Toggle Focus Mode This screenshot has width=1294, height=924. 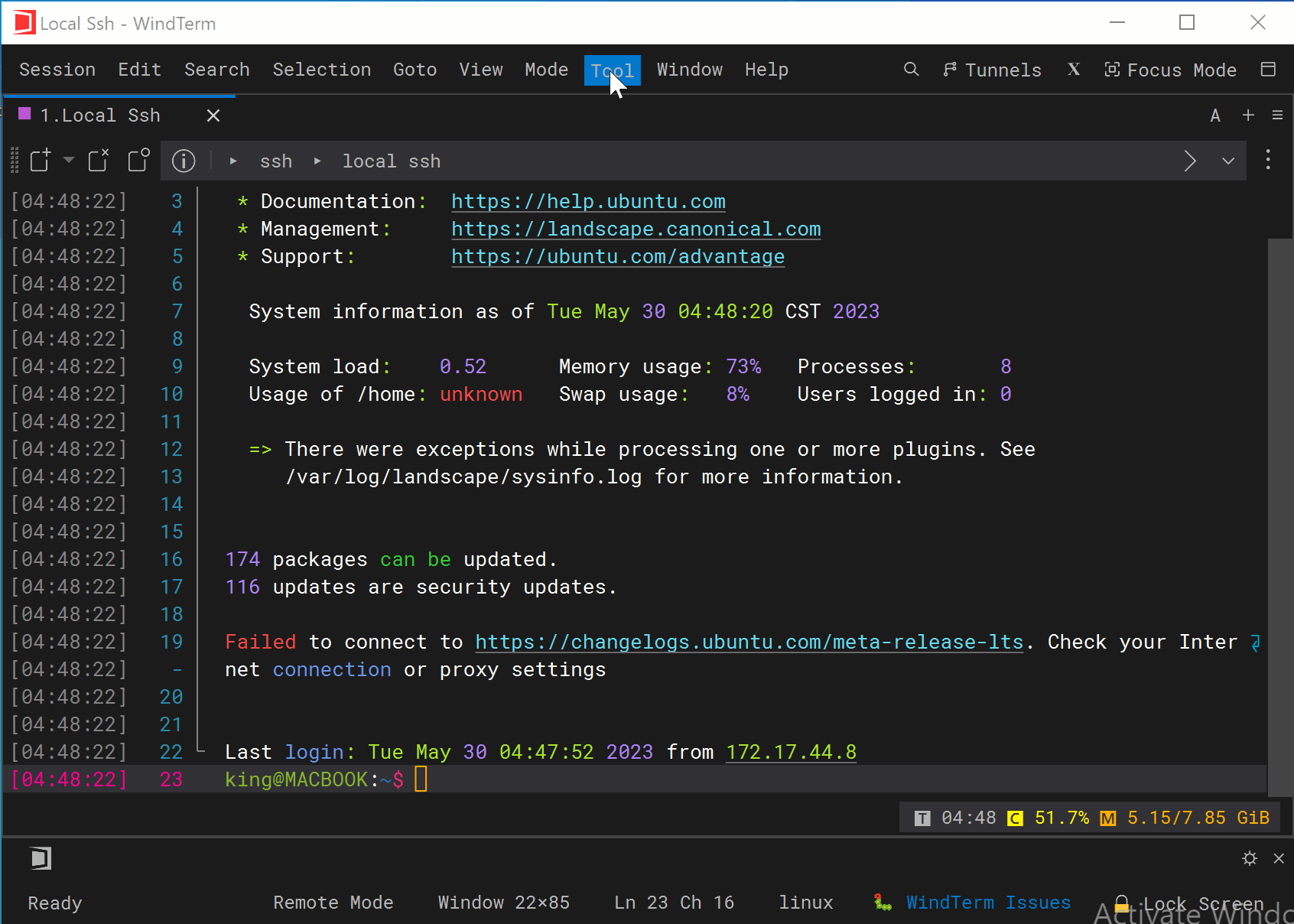[1170, 70]
